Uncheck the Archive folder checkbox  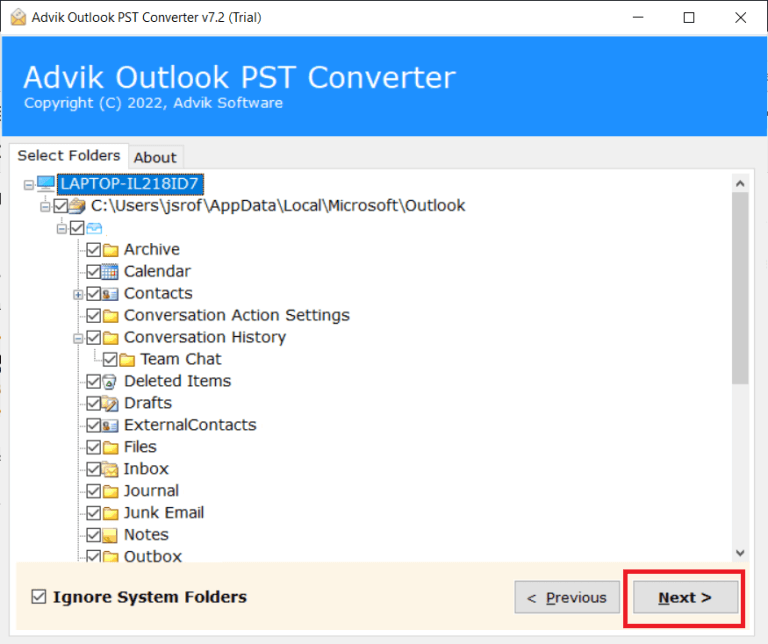tap(94, 250)
